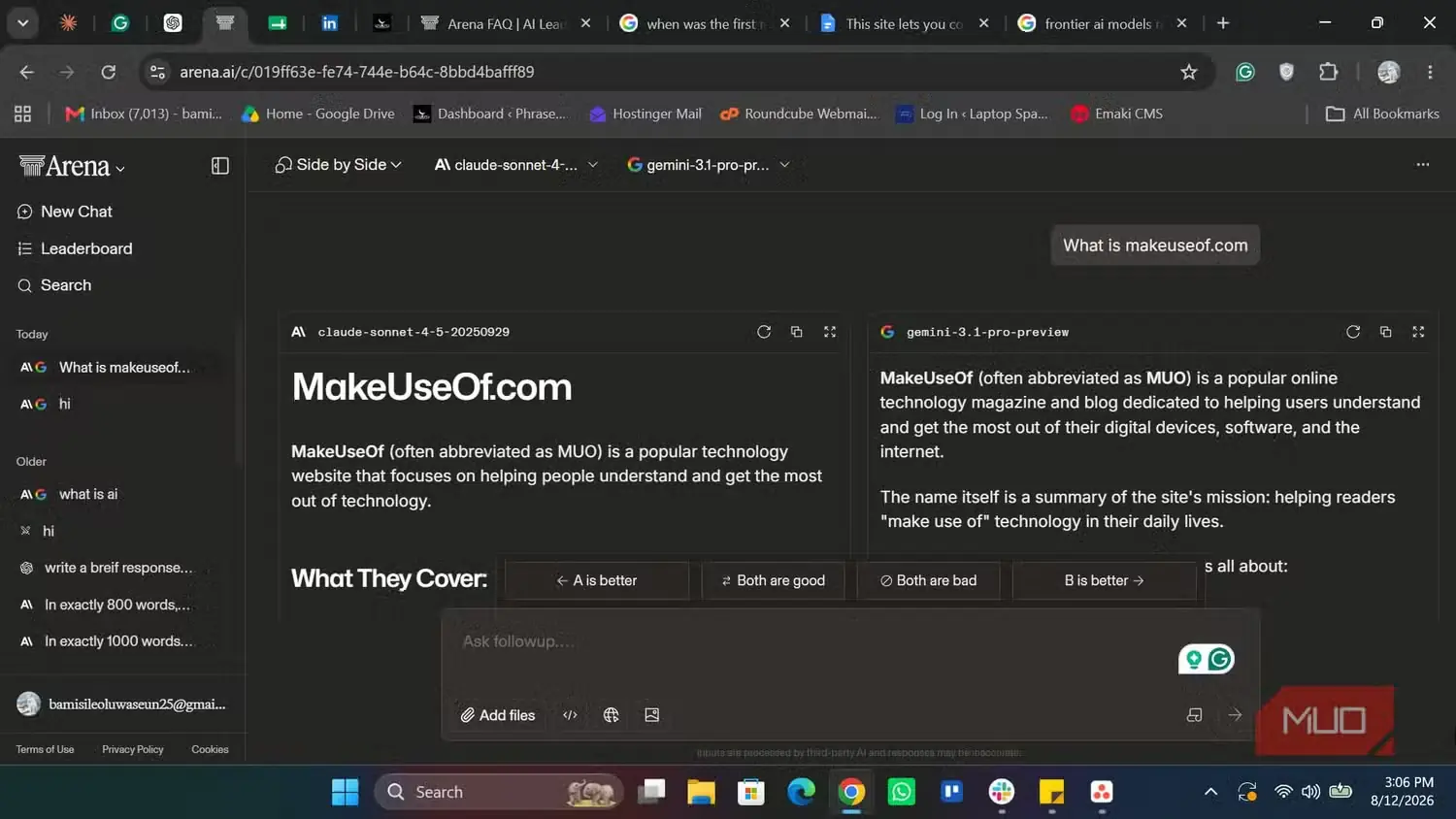Open the Cookies link

[210, 749]
